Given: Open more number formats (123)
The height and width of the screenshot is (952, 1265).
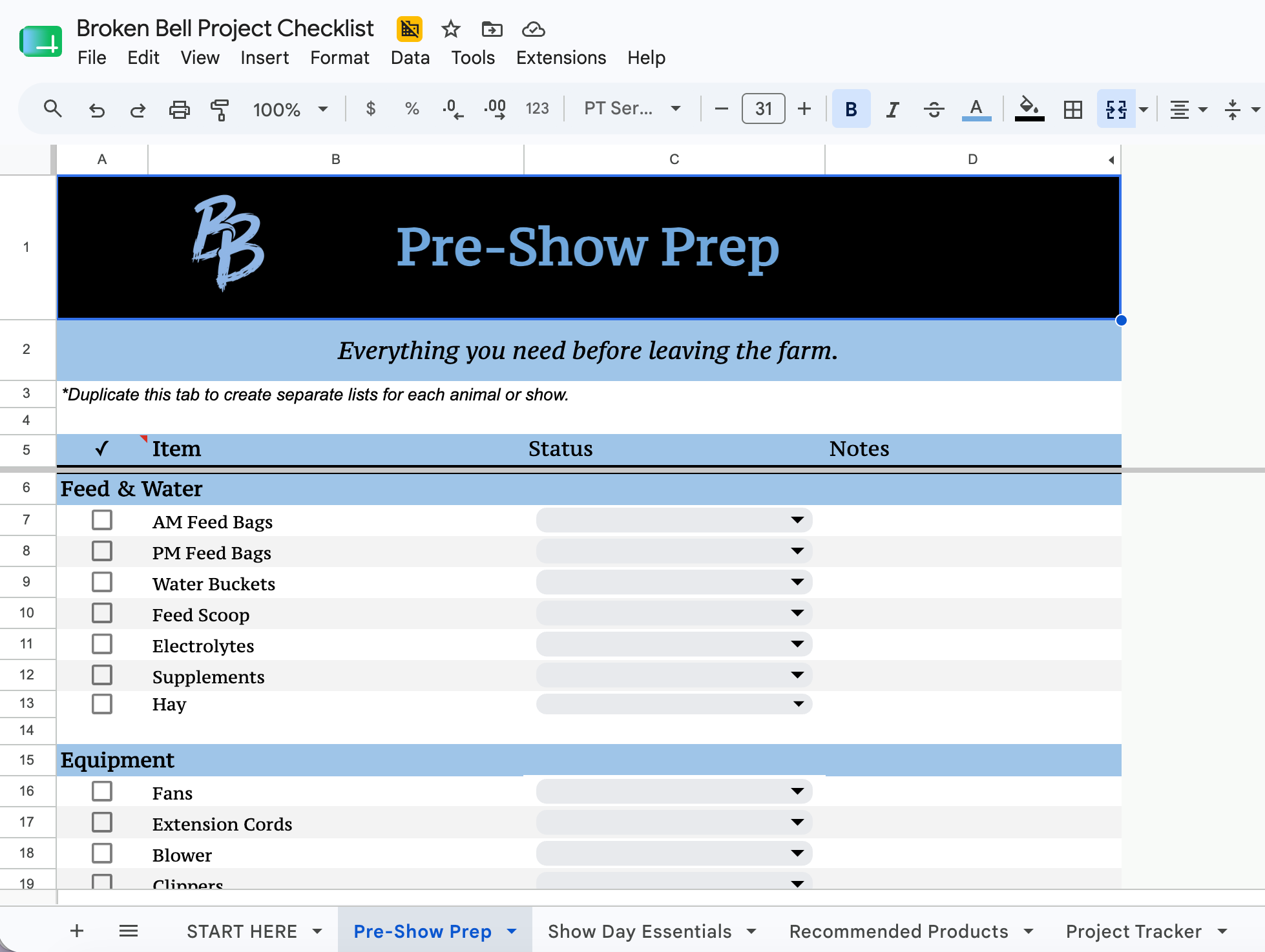Looking at the screenshot, I should click(537, 109).
